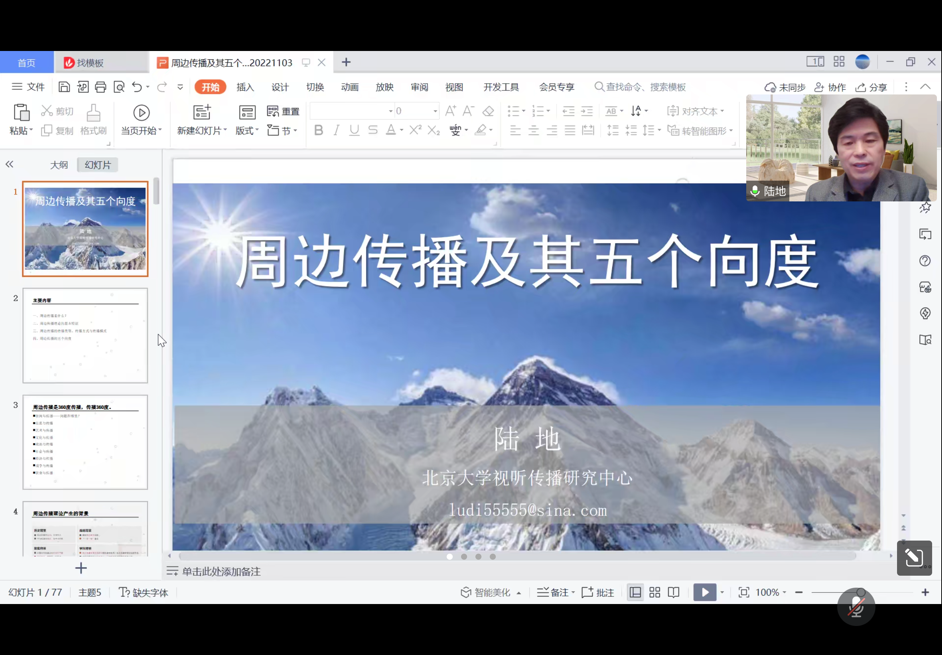Screen dimensions: 942x655
Task: Start slideshow with the status bar play button
Action: (704, 592)
